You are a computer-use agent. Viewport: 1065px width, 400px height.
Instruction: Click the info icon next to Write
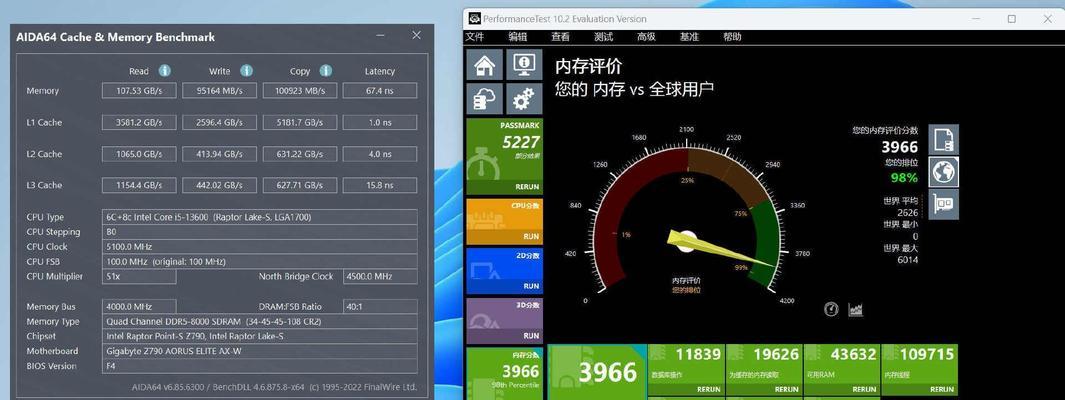(x=247, y=70)
